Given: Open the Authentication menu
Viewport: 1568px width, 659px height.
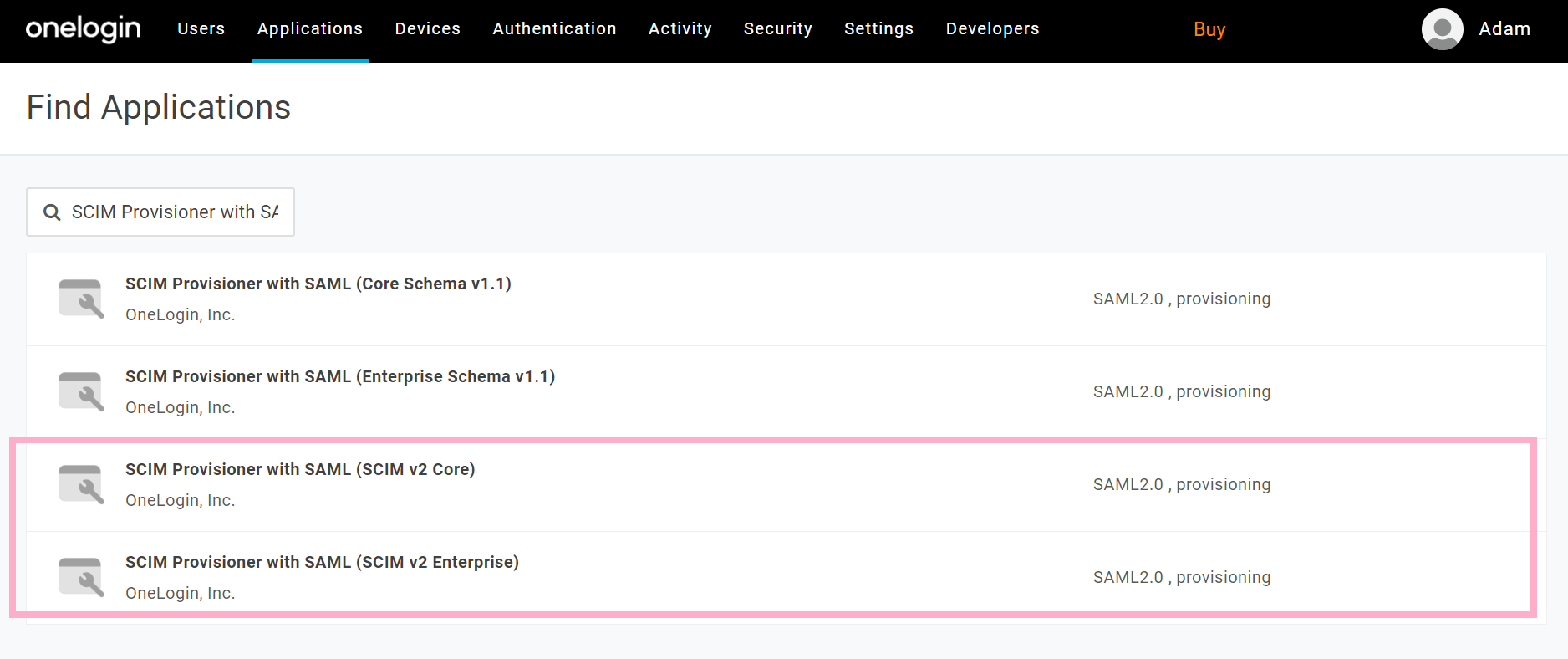Looking at the screenshot, I should 554,28.
